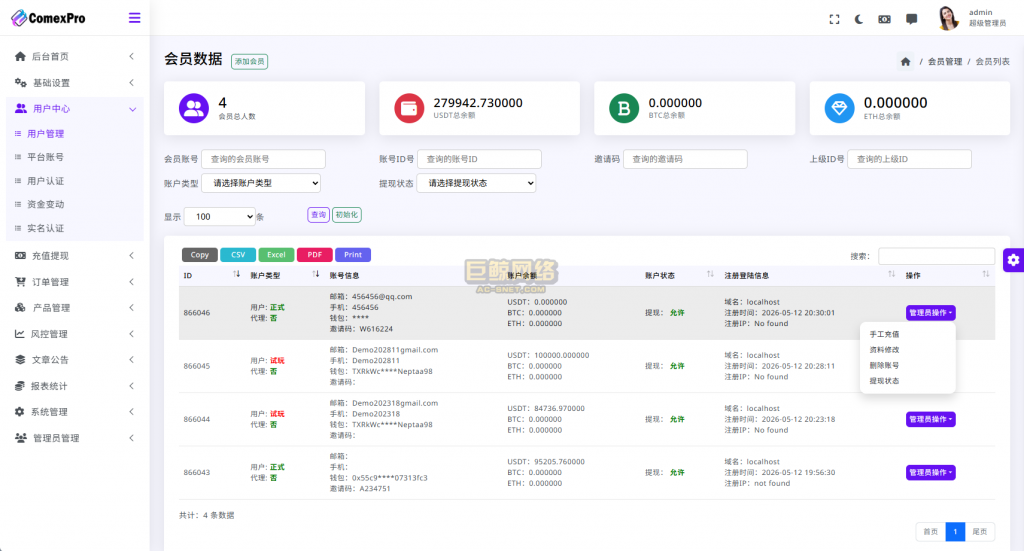This screenshot has height=551, width=1024.
Task: Export table as Excel
Action: point(276,255)
